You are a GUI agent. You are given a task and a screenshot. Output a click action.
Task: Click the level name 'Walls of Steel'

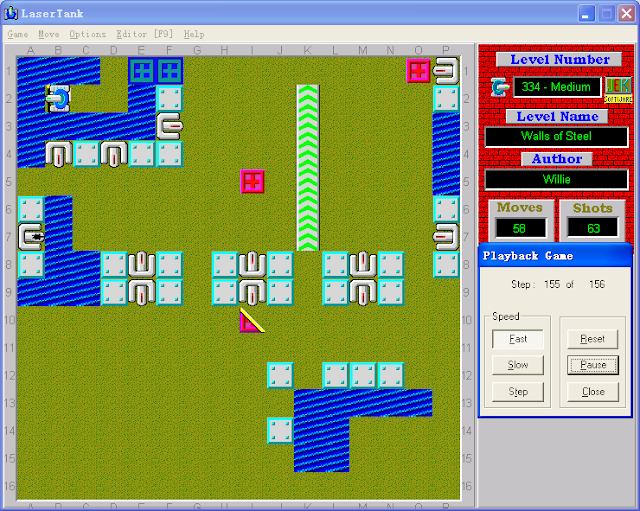(556, 136)
